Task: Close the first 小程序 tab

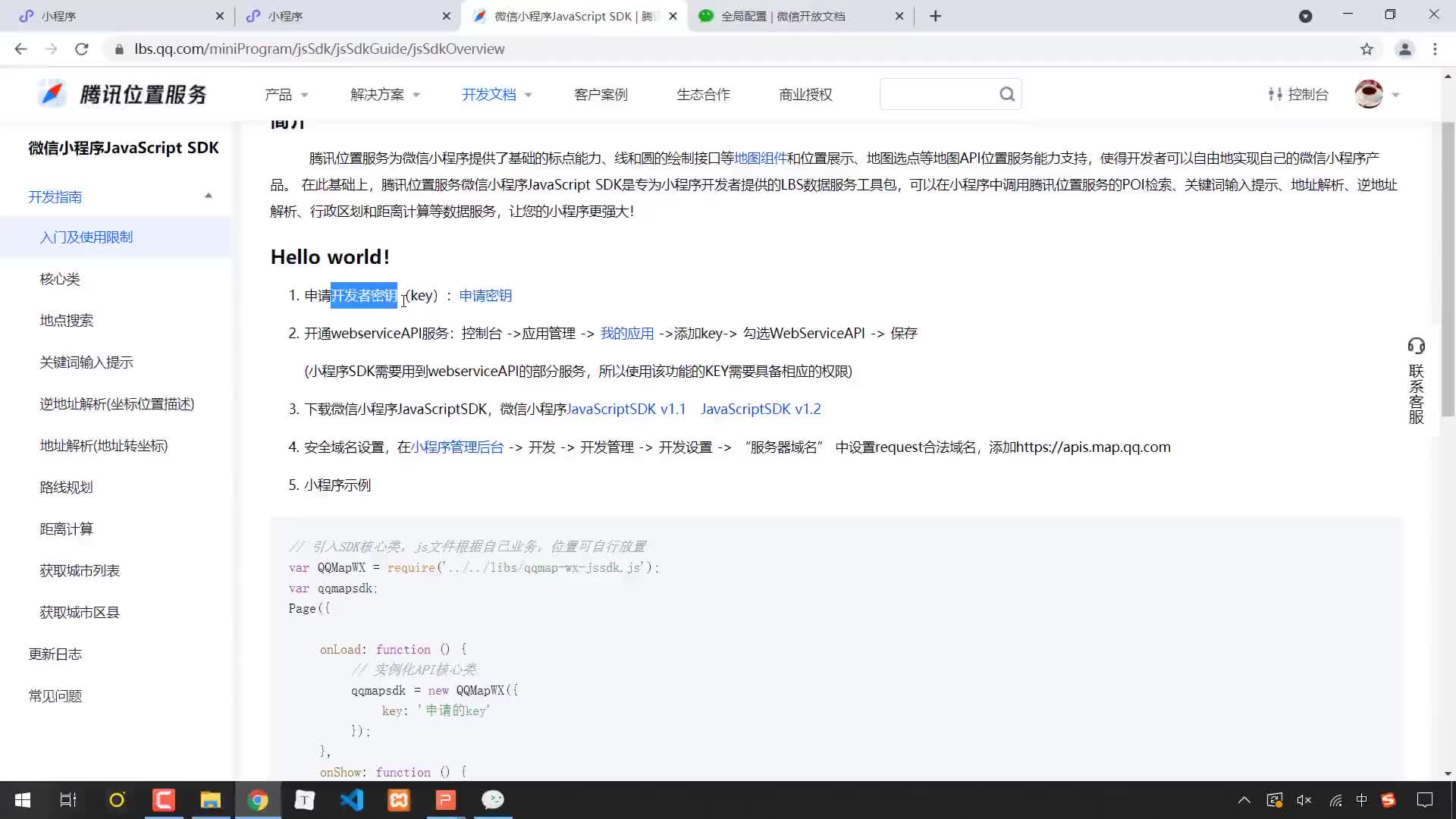Action: [219, 16]
